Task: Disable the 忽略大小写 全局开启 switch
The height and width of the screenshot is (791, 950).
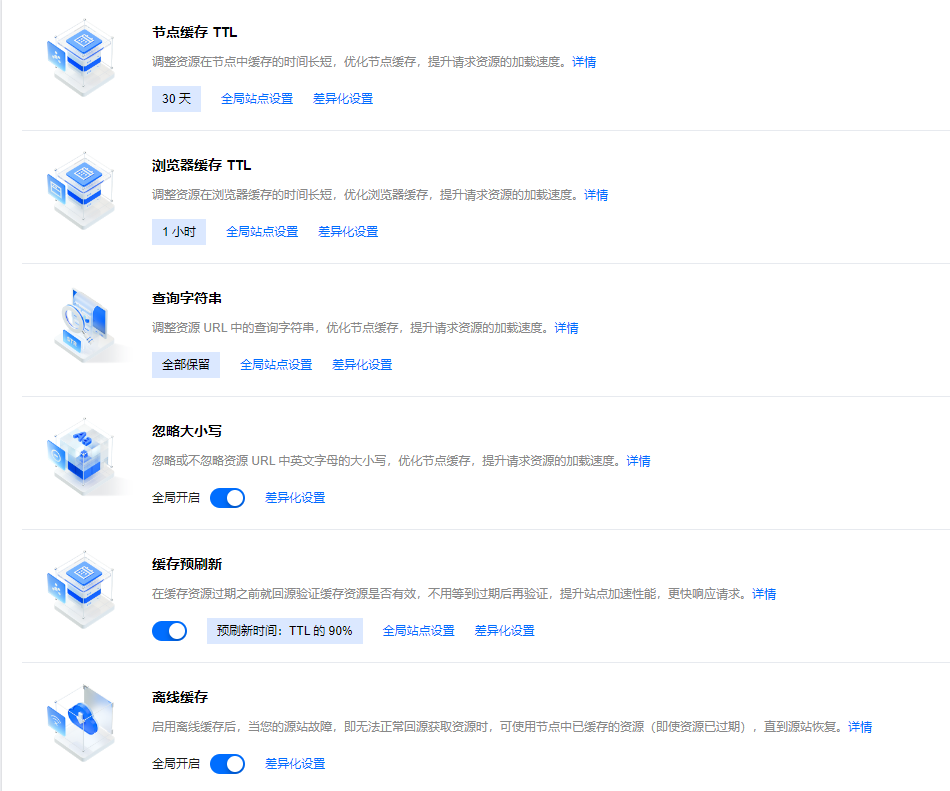Action: pos(227,497)
